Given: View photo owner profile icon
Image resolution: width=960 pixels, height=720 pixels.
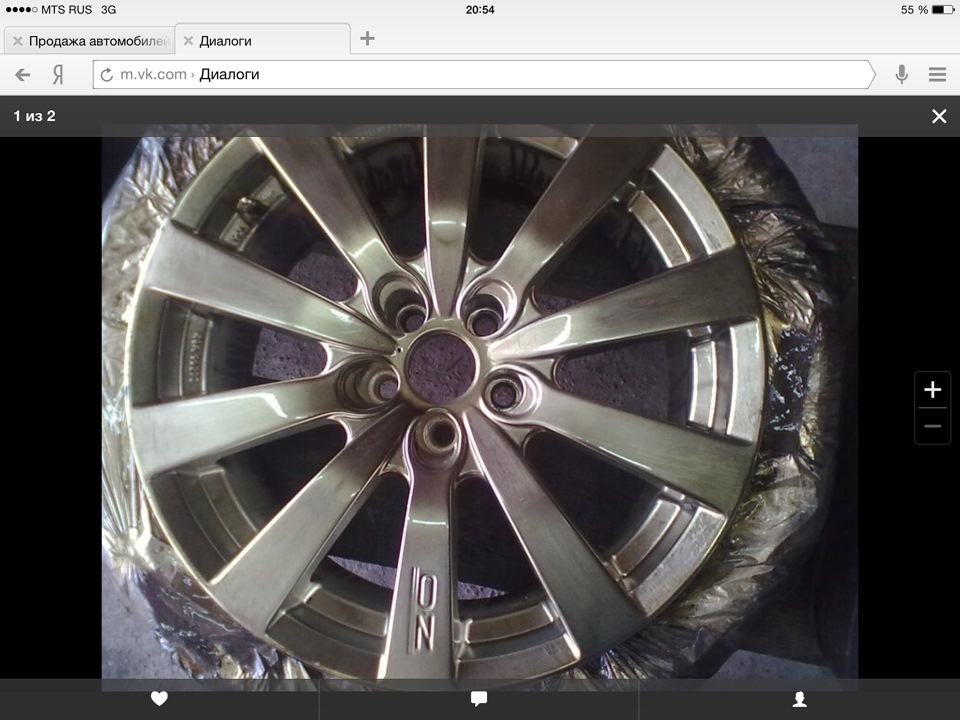Looking at the screenshot, I should tap(800, 699).
